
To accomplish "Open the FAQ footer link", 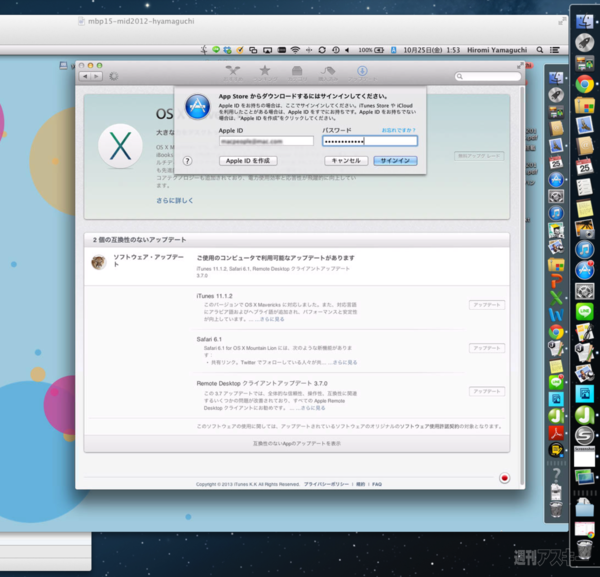I will click(377, 484).
